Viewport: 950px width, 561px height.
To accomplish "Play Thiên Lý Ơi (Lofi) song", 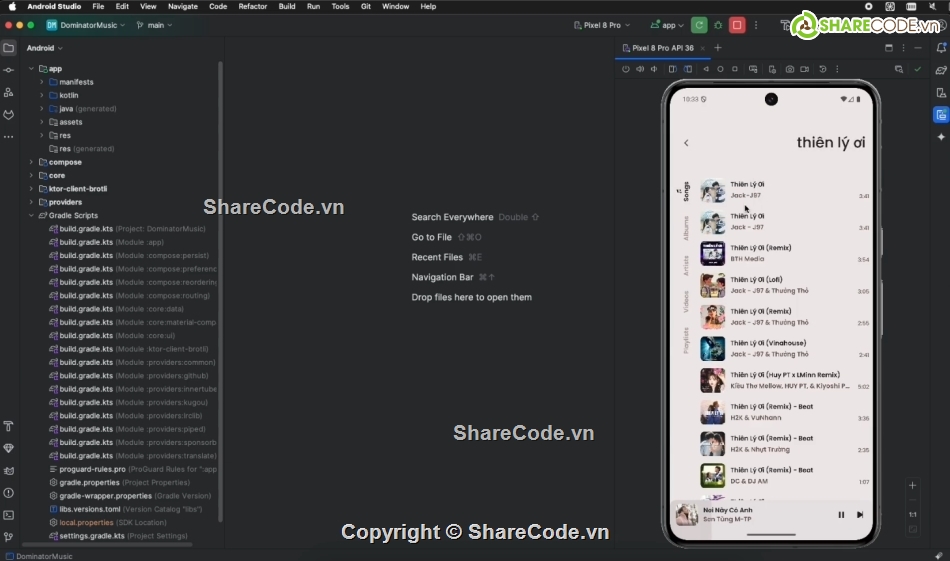I will (785, 285).
